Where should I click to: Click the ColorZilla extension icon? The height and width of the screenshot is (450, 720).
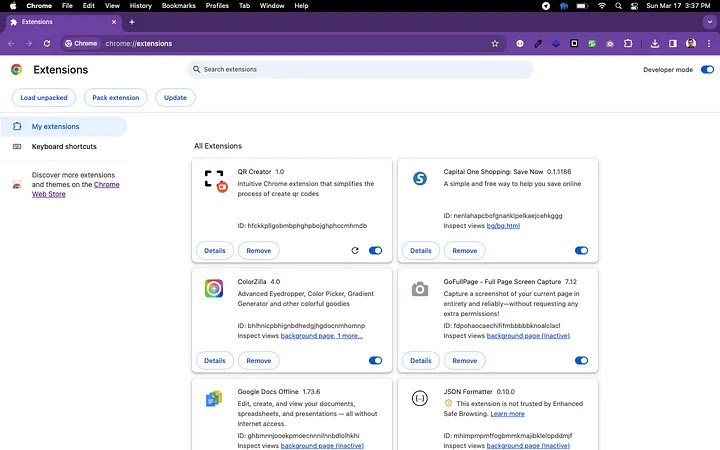click(x=214, y=288)
